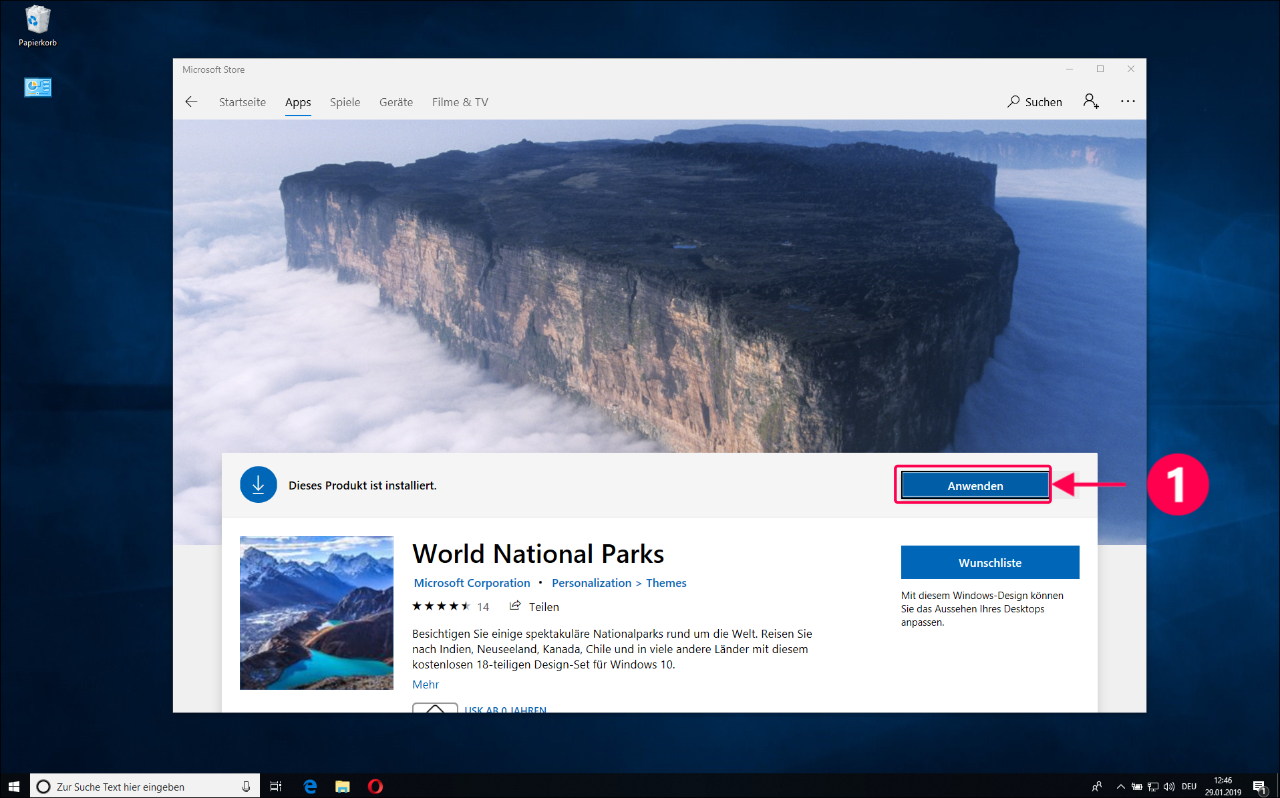The width and height of the screenshot is (1280, 798).
Task: Select the Apps tab
Action: (x=298, y=102)
